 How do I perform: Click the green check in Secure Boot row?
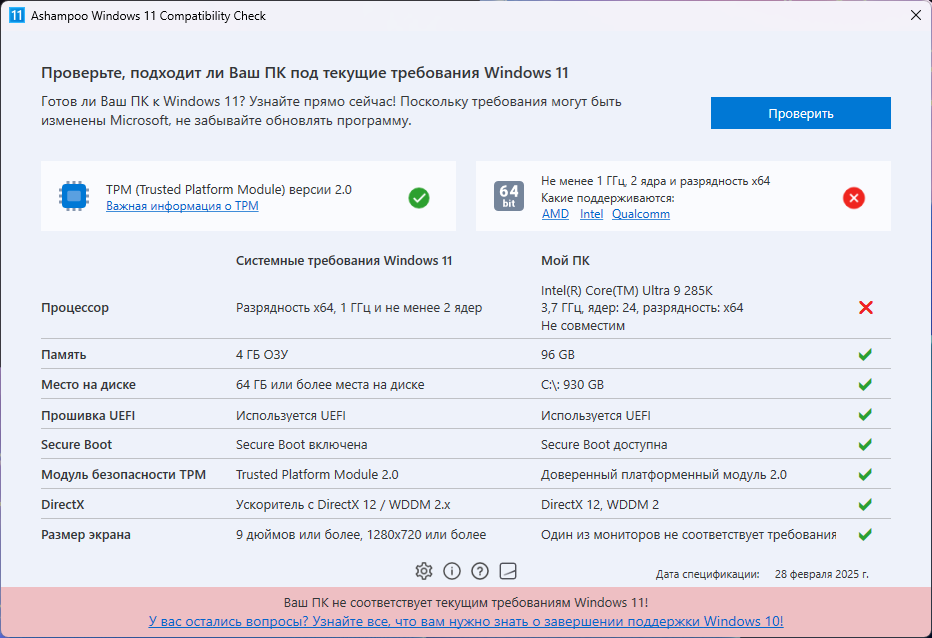(865, 444)
